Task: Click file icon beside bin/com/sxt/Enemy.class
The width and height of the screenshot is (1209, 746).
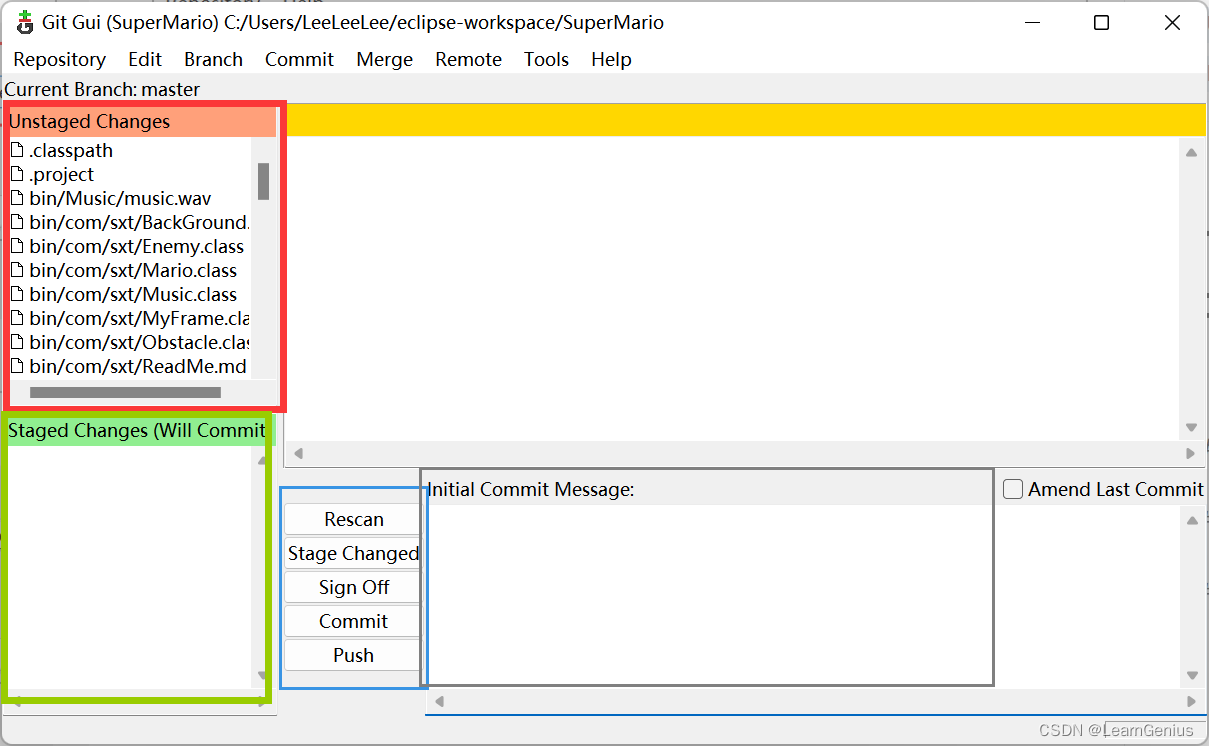Action: (x=16, y=247)
